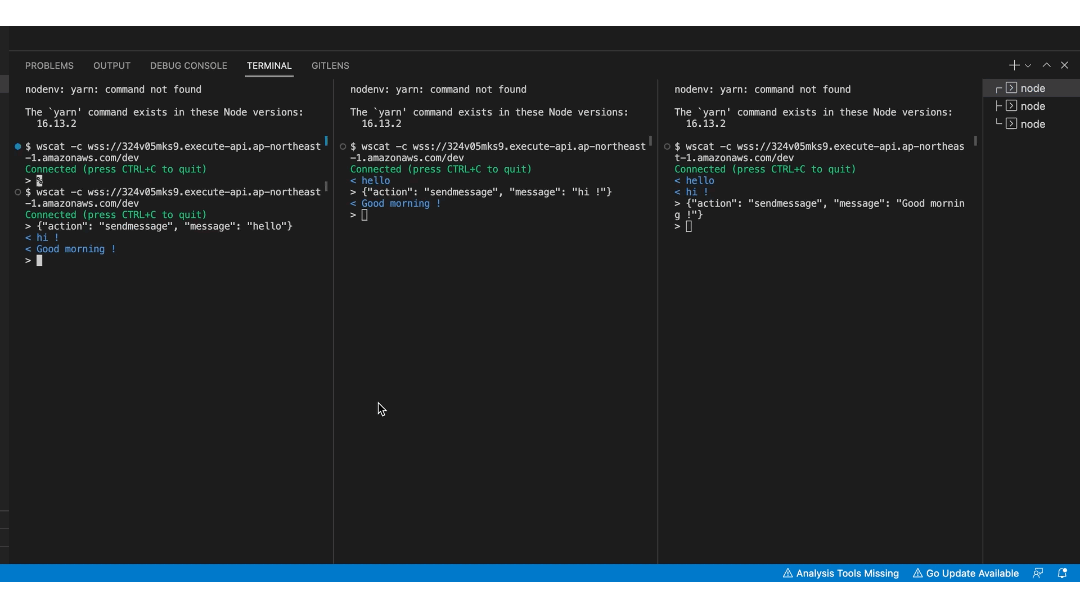Click terminal icon of third node entry

[1011, 124]
